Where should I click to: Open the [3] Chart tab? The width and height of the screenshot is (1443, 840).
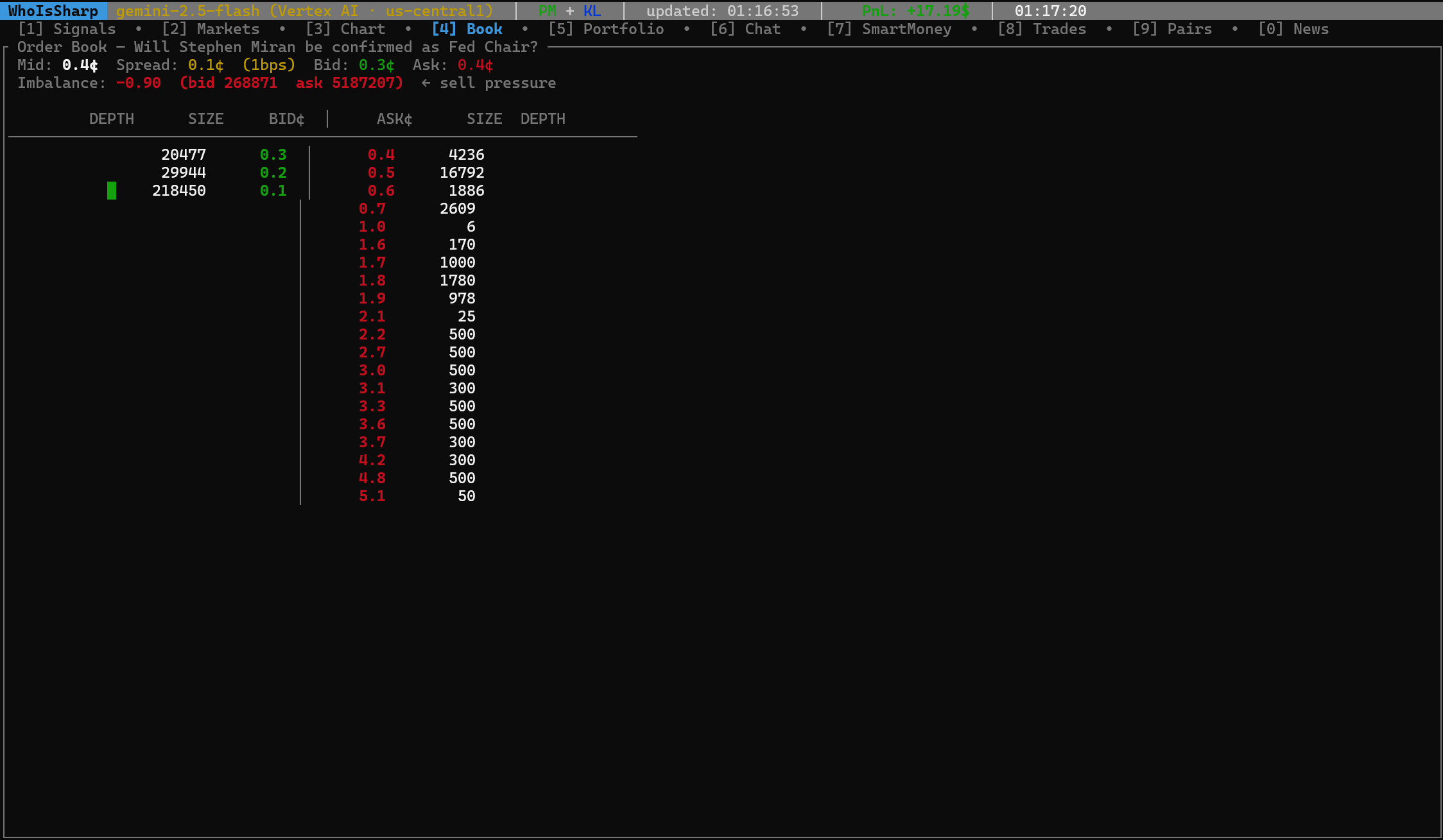(x=345, y=29)
